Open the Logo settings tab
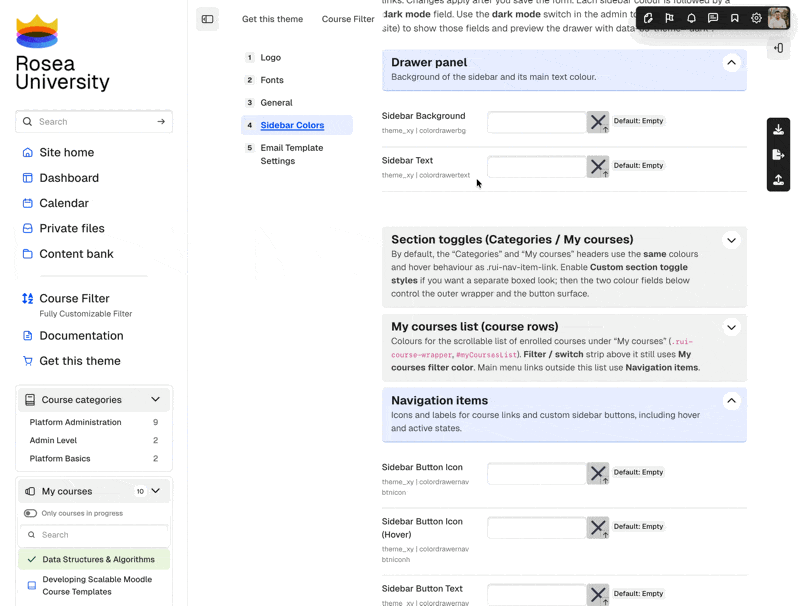This screenshot has height=606, width=800. click(x=270, y=58)
